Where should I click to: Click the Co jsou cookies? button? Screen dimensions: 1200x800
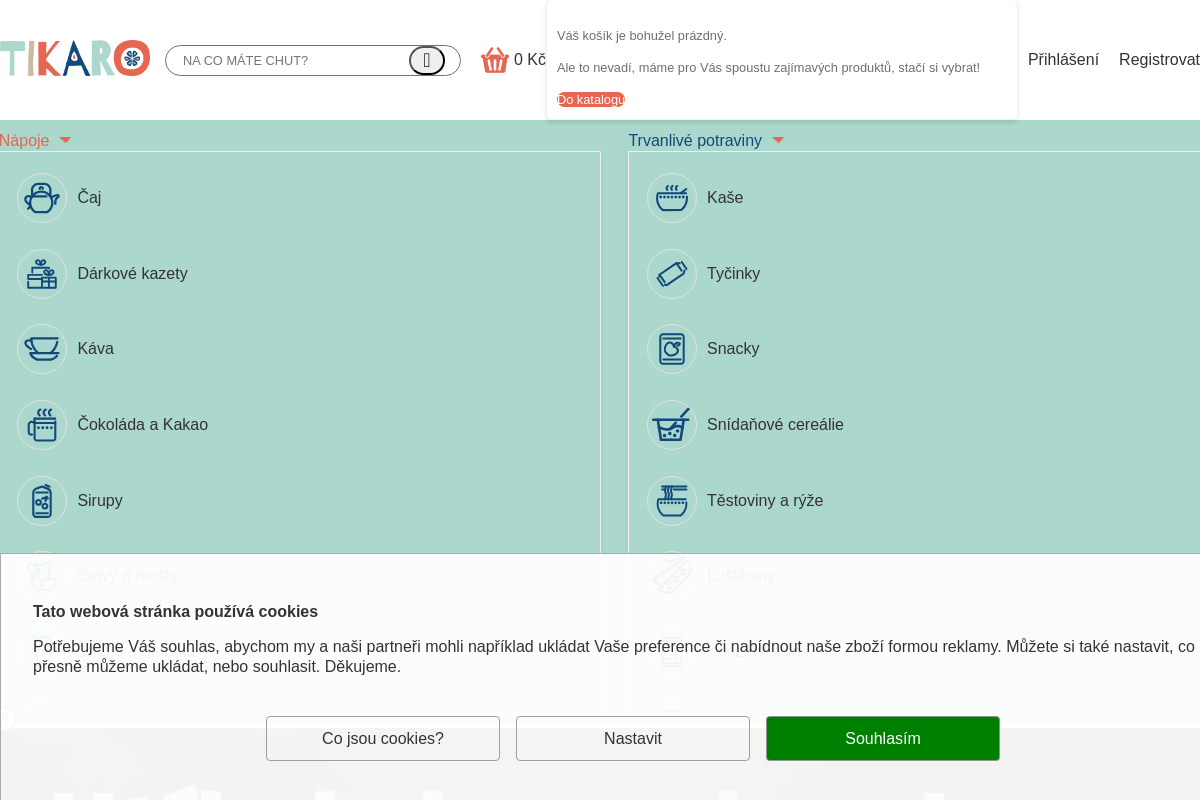coord(383,739)
